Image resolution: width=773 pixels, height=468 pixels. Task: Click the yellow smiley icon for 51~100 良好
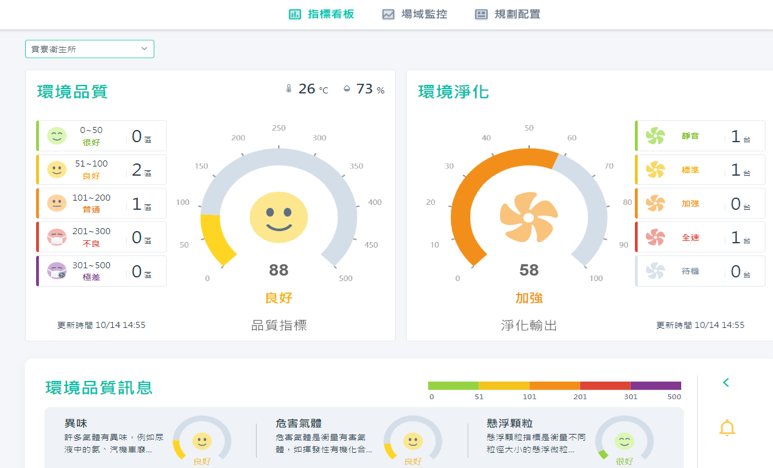pyautogui.click(x=57, y=169)
